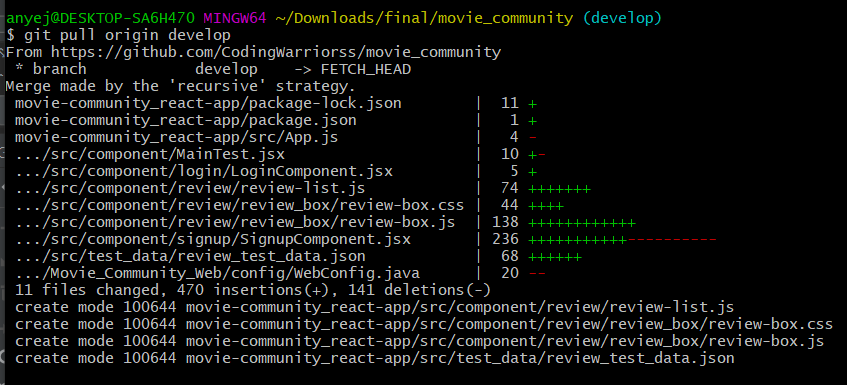
Task: Click the src/App.js file row
Action: click(276, 137)
